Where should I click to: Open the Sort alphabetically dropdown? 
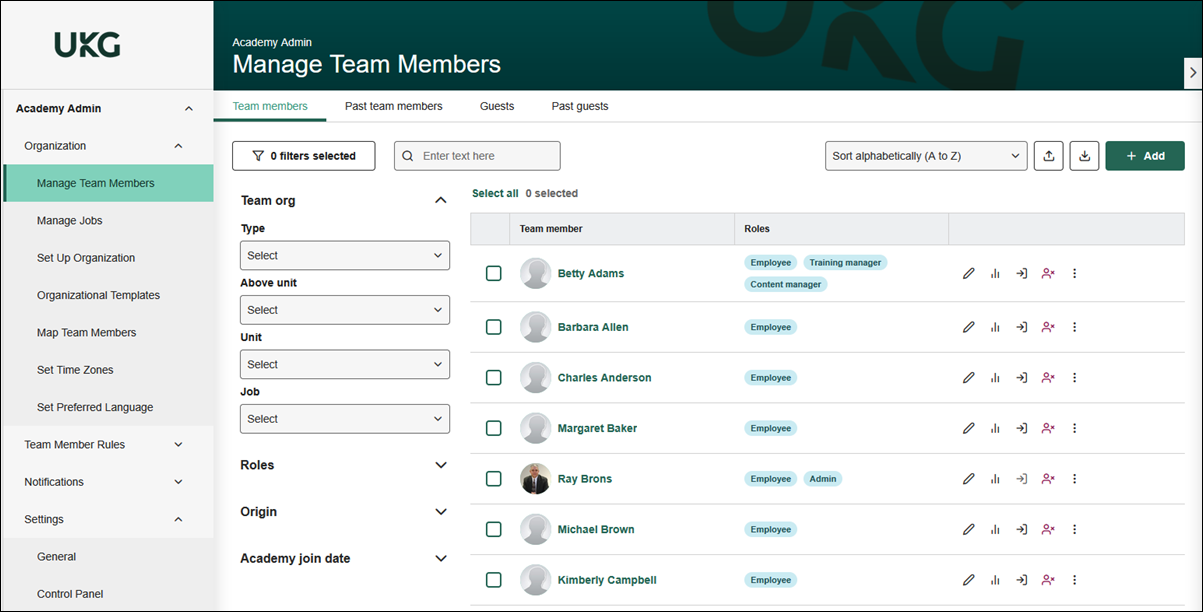[x=926, y=156]
